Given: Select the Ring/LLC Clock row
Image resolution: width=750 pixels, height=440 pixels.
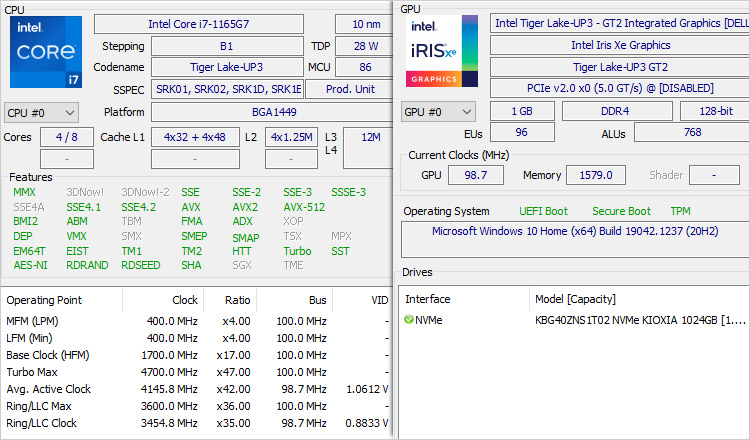Looking at the screenshot, I should point(197,423).
